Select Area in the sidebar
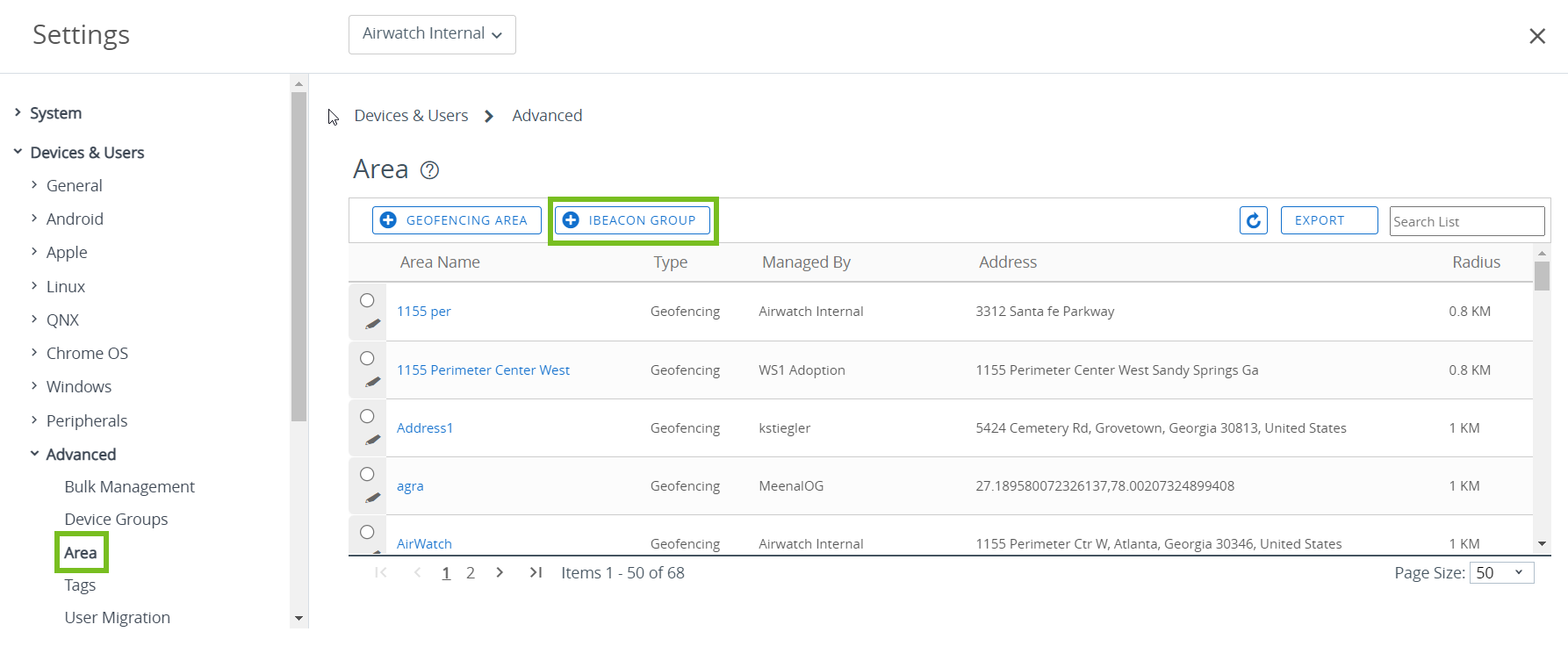The image size is (1568, 646). point(80,553)
